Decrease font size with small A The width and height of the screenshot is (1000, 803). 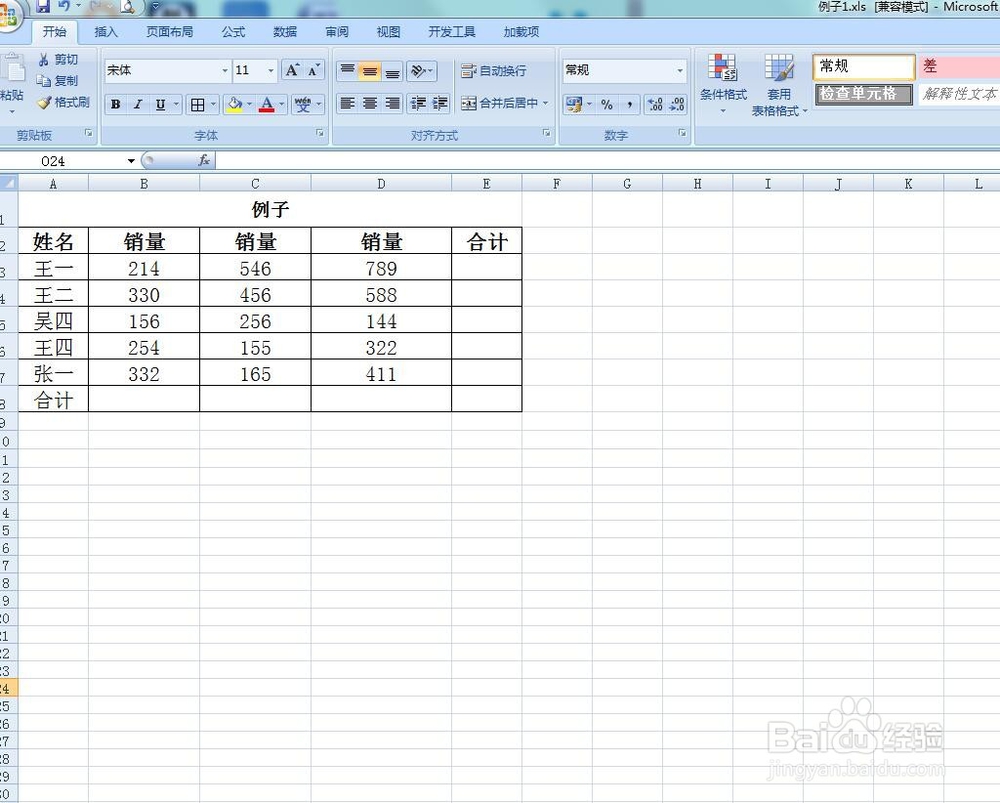(313, 70)
